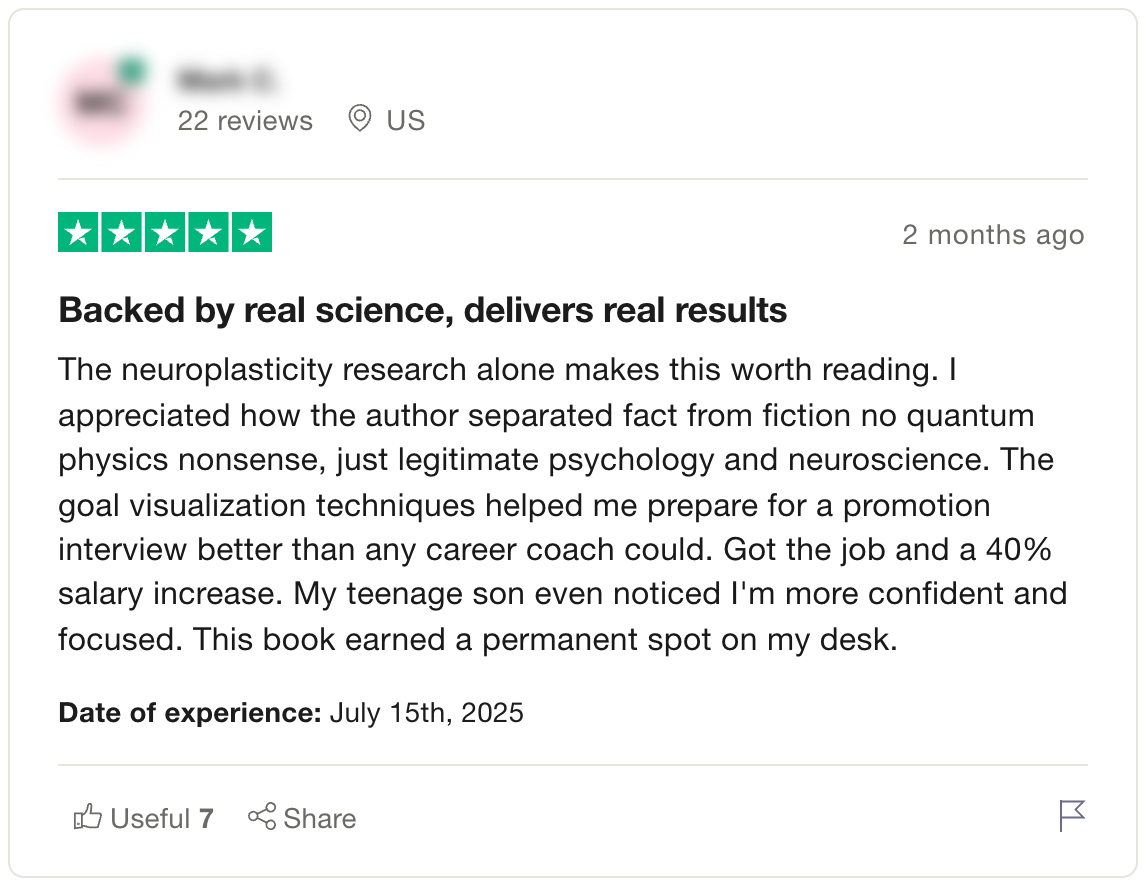This screenshot has width=1146, height=886.
Task: Click the first green rating star
Action: (x=79, y=233)
